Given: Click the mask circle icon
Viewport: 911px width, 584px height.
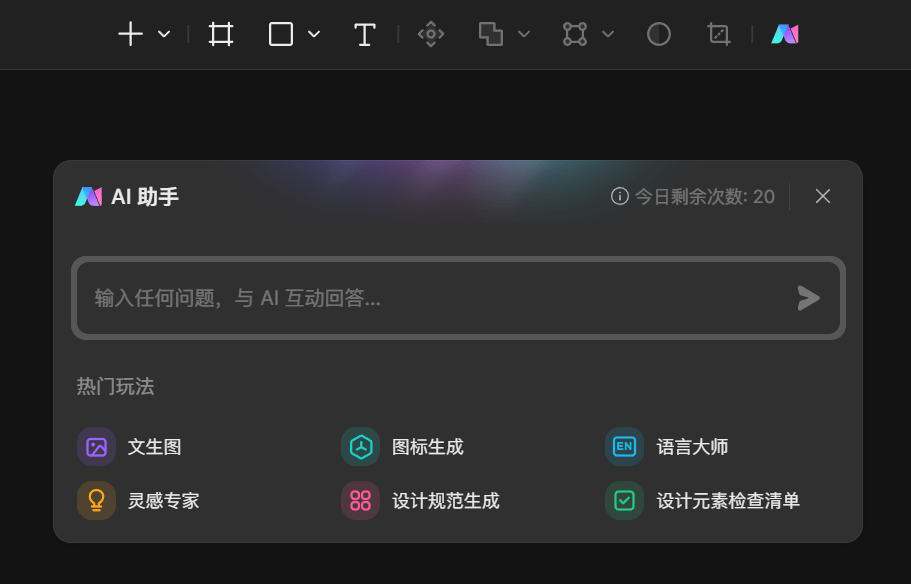Looking at the screenshot, I should (658, 34).
